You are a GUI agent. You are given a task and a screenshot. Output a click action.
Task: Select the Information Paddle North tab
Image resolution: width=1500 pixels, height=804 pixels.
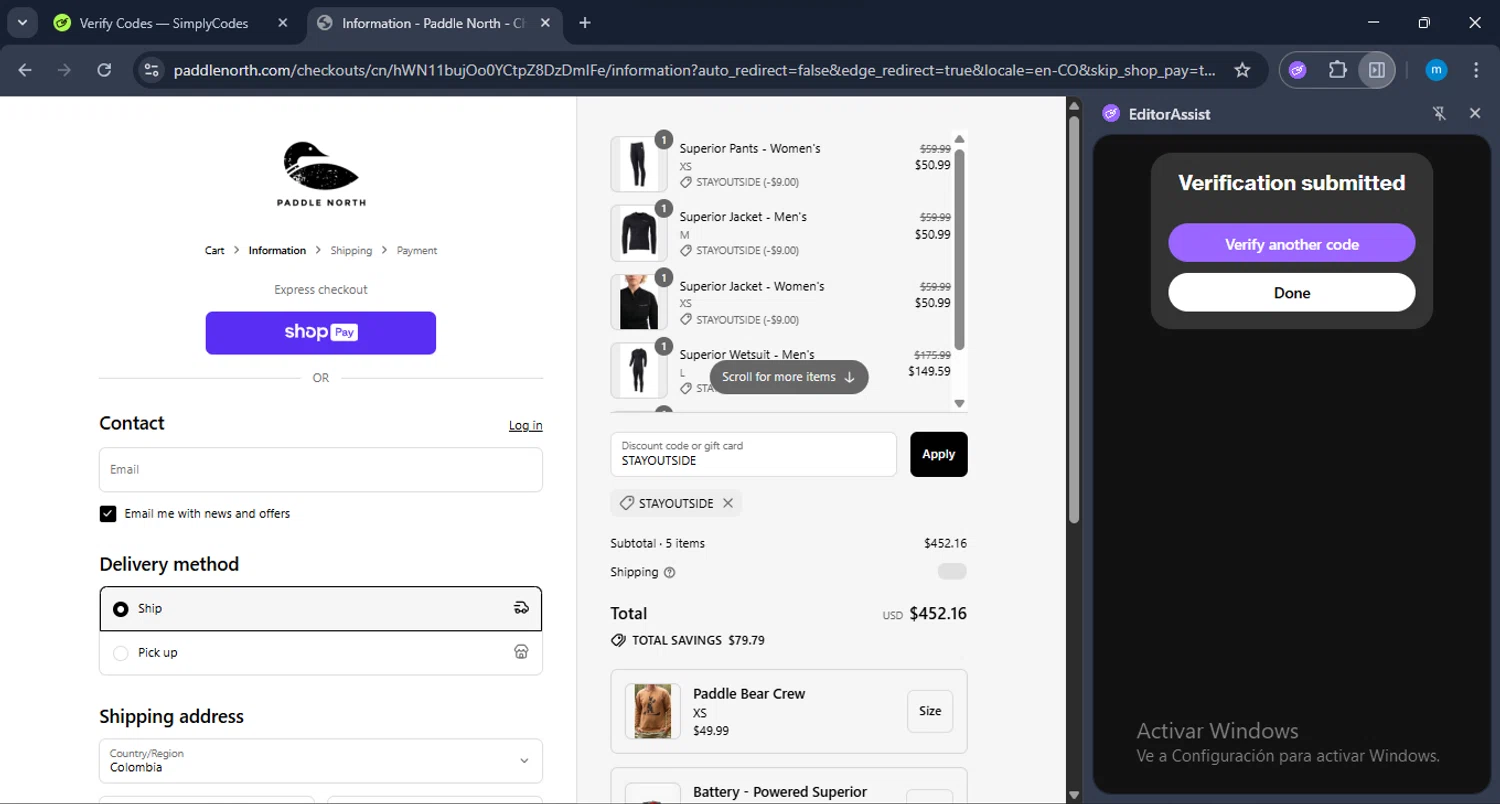pos(434,23)
